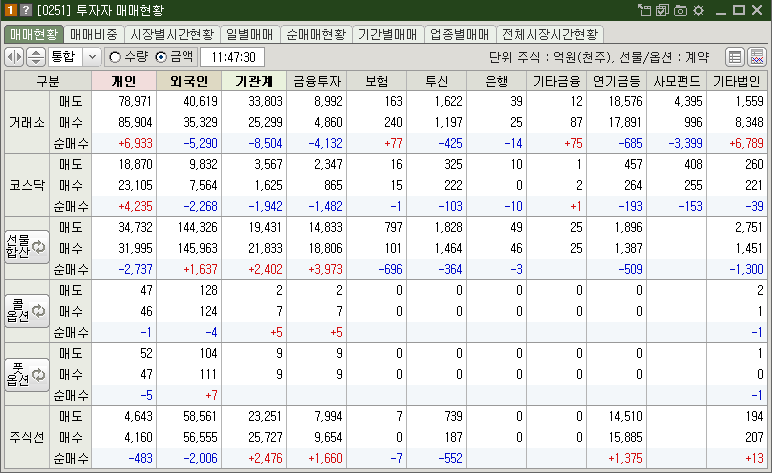
Task: Toggle the 콜옵션 refresh button
Action: (x=27, y=311)
